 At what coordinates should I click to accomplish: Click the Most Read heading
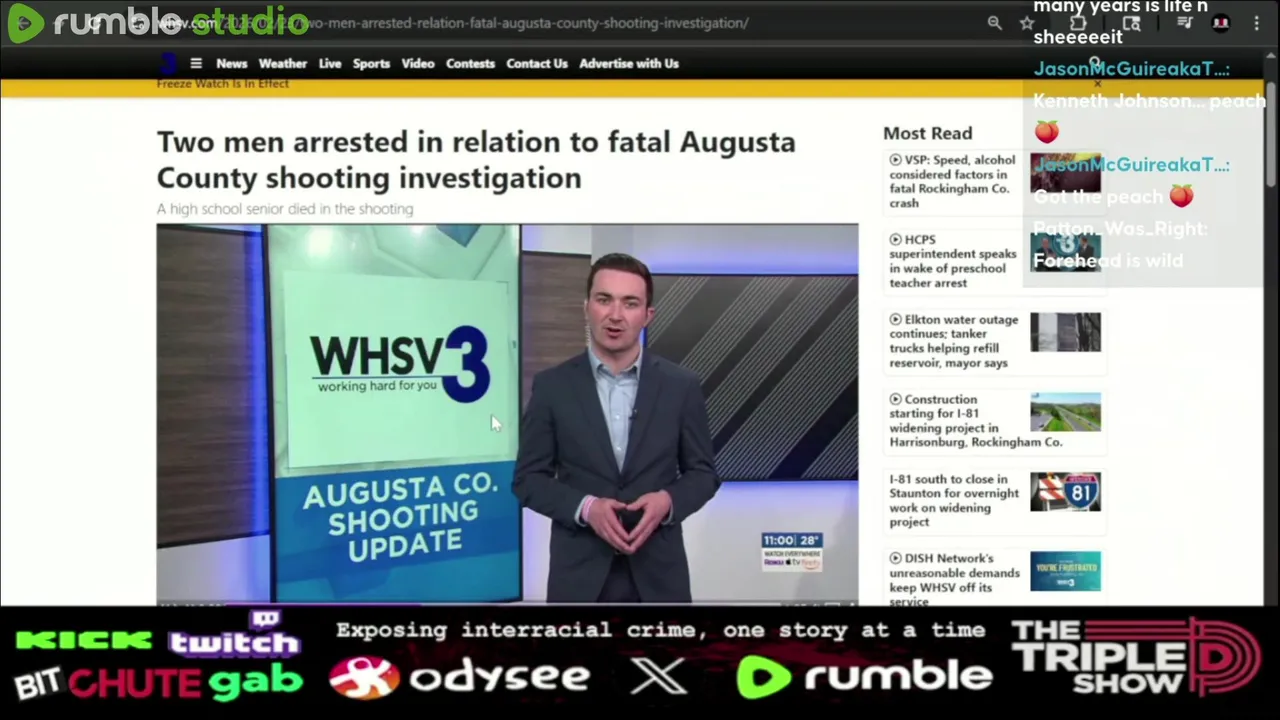click(x=927, y=133)
